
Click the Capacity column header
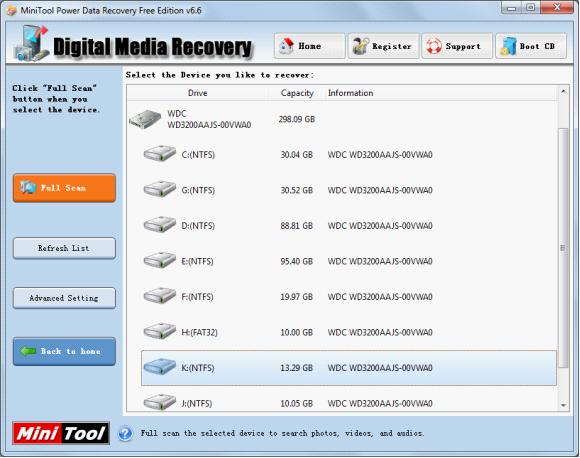pyautogui.click(x=297, y=93)
